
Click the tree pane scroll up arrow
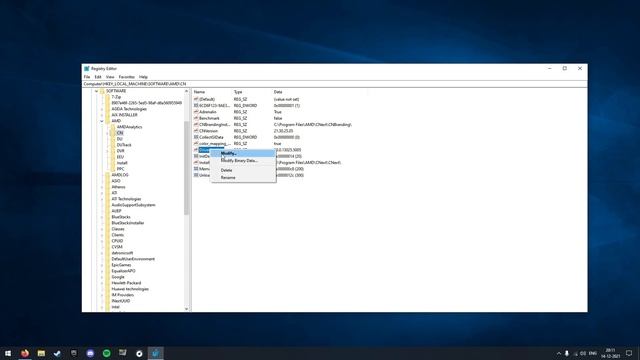coord(187,91)
